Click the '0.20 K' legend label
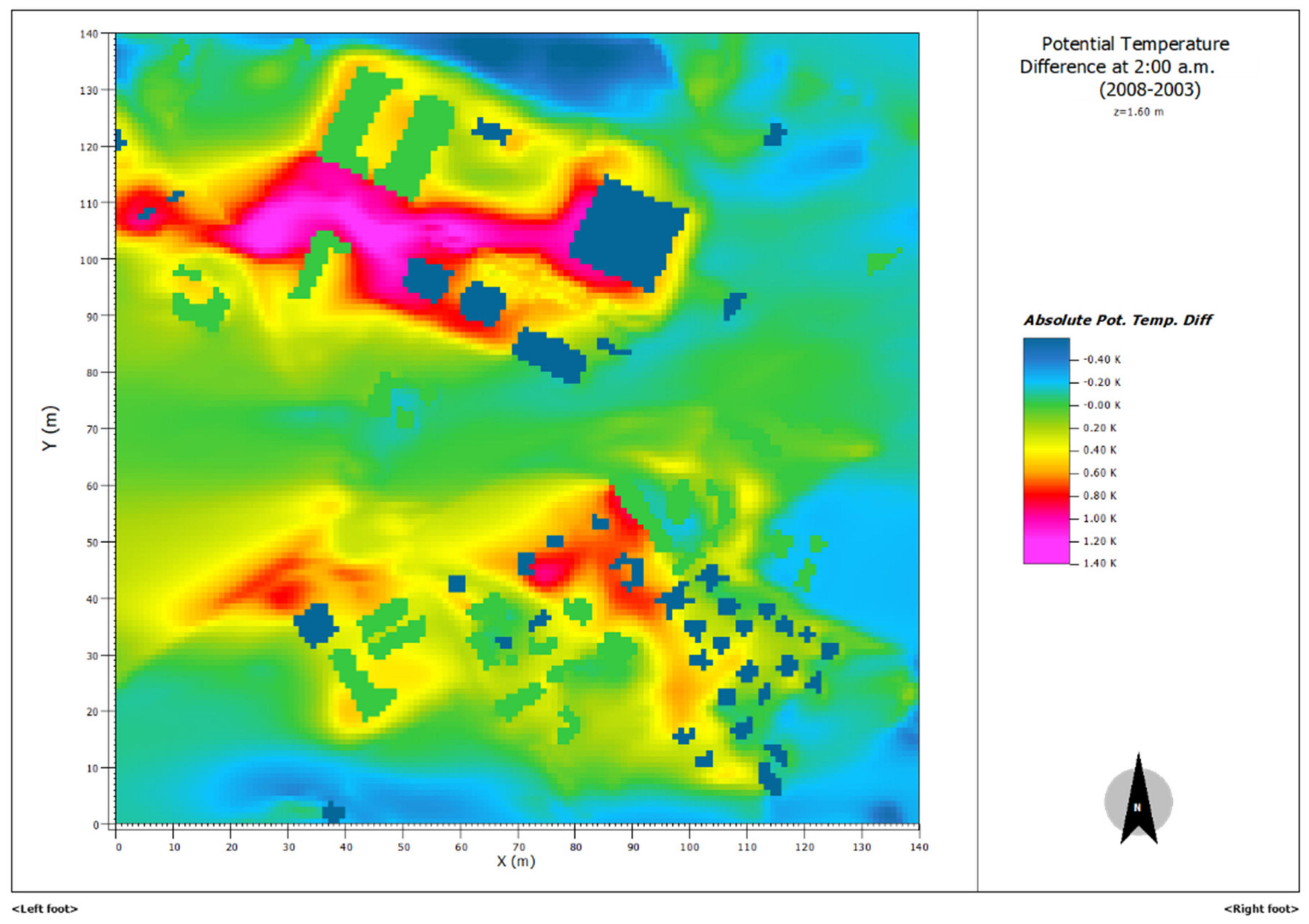 click(1100, 428)
